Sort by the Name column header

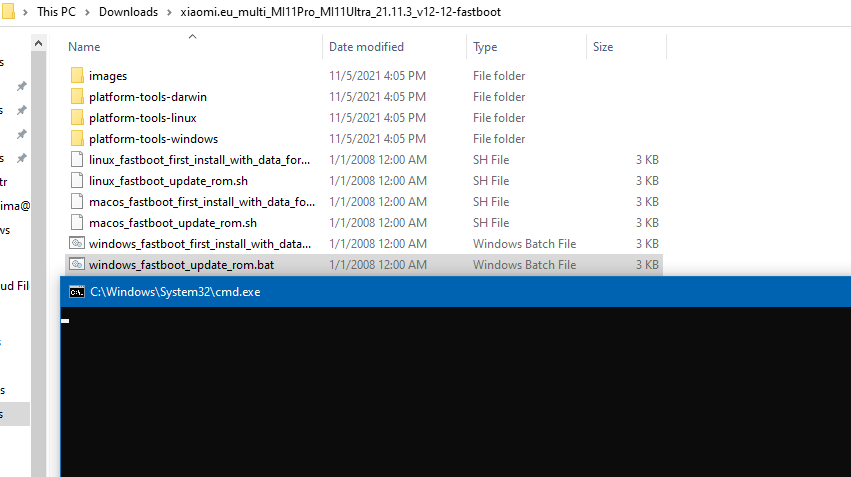(84, 47)
